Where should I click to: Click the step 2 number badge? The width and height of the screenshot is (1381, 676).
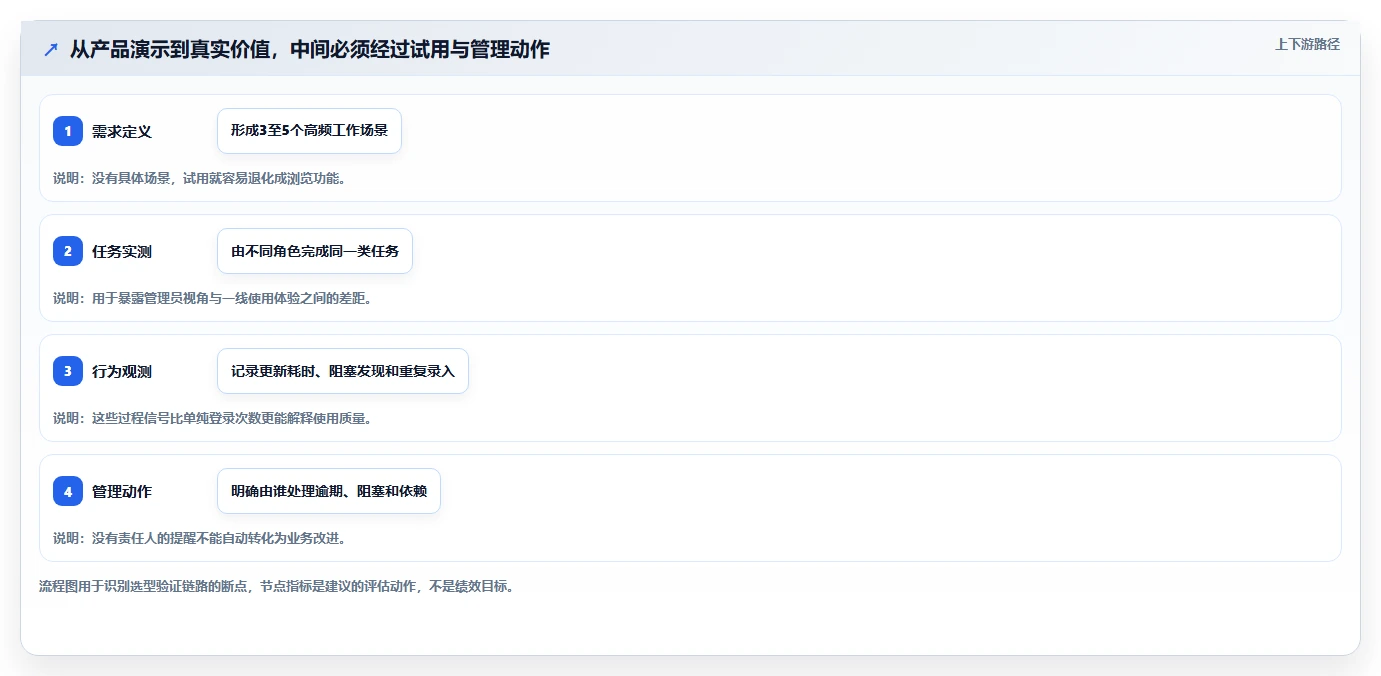tap(68, 251)
